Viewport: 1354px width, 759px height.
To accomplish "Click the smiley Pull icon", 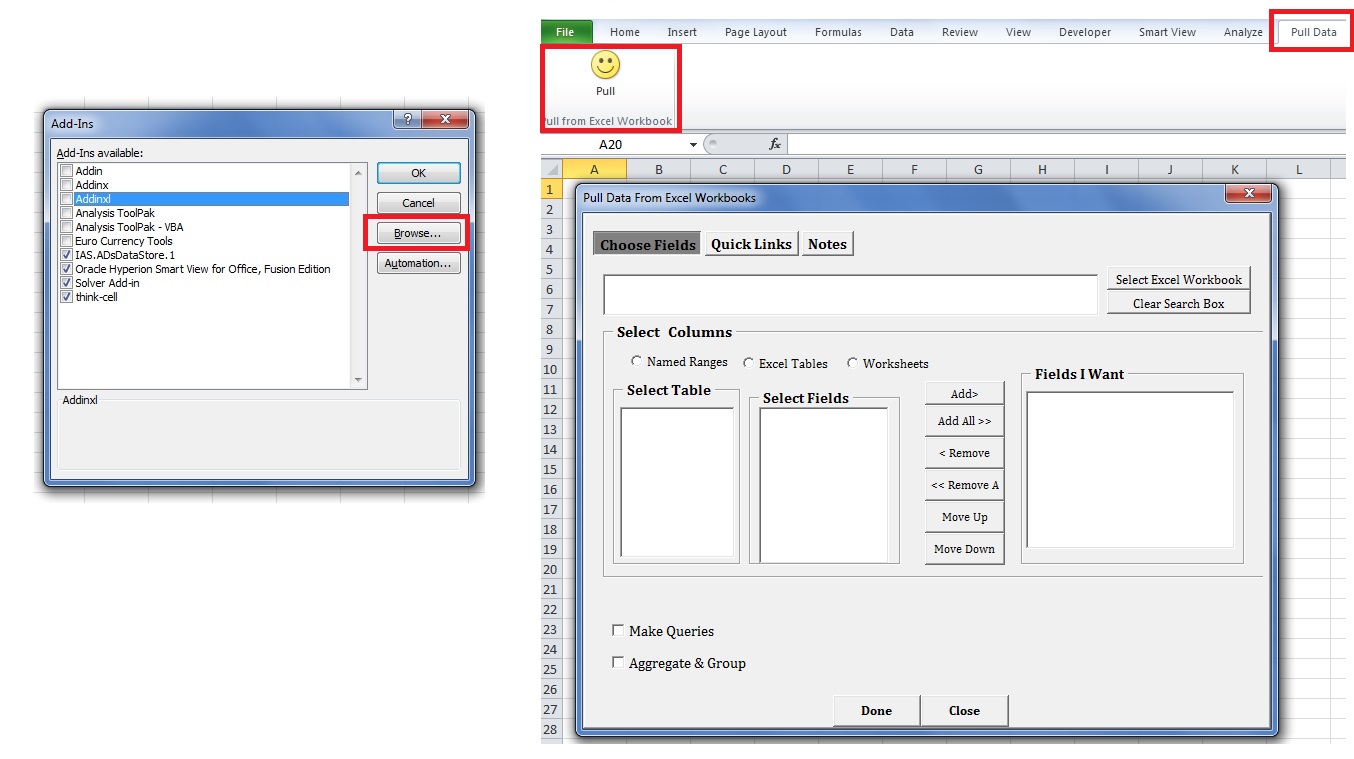I will coord(605,66).
